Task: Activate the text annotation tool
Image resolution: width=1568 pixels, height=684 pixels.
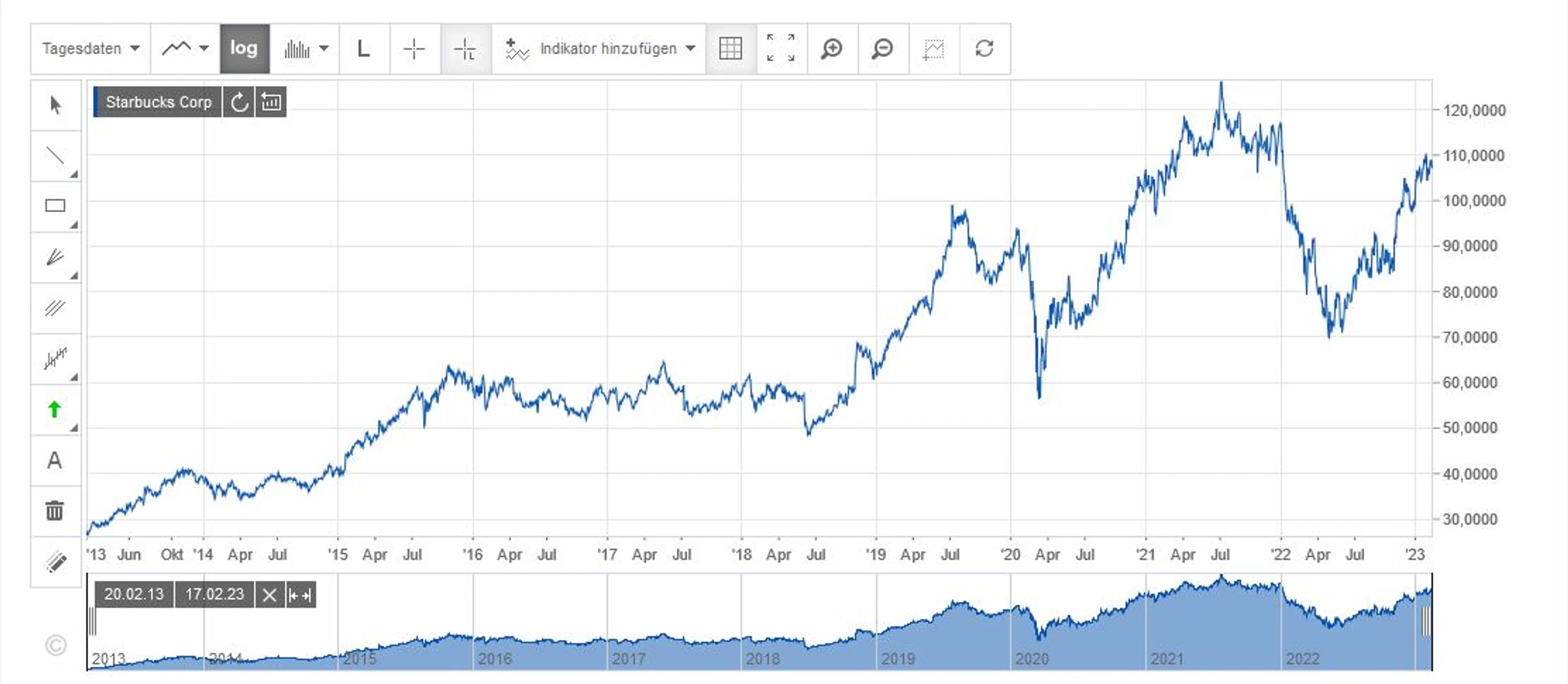Action: coord(56,460)
